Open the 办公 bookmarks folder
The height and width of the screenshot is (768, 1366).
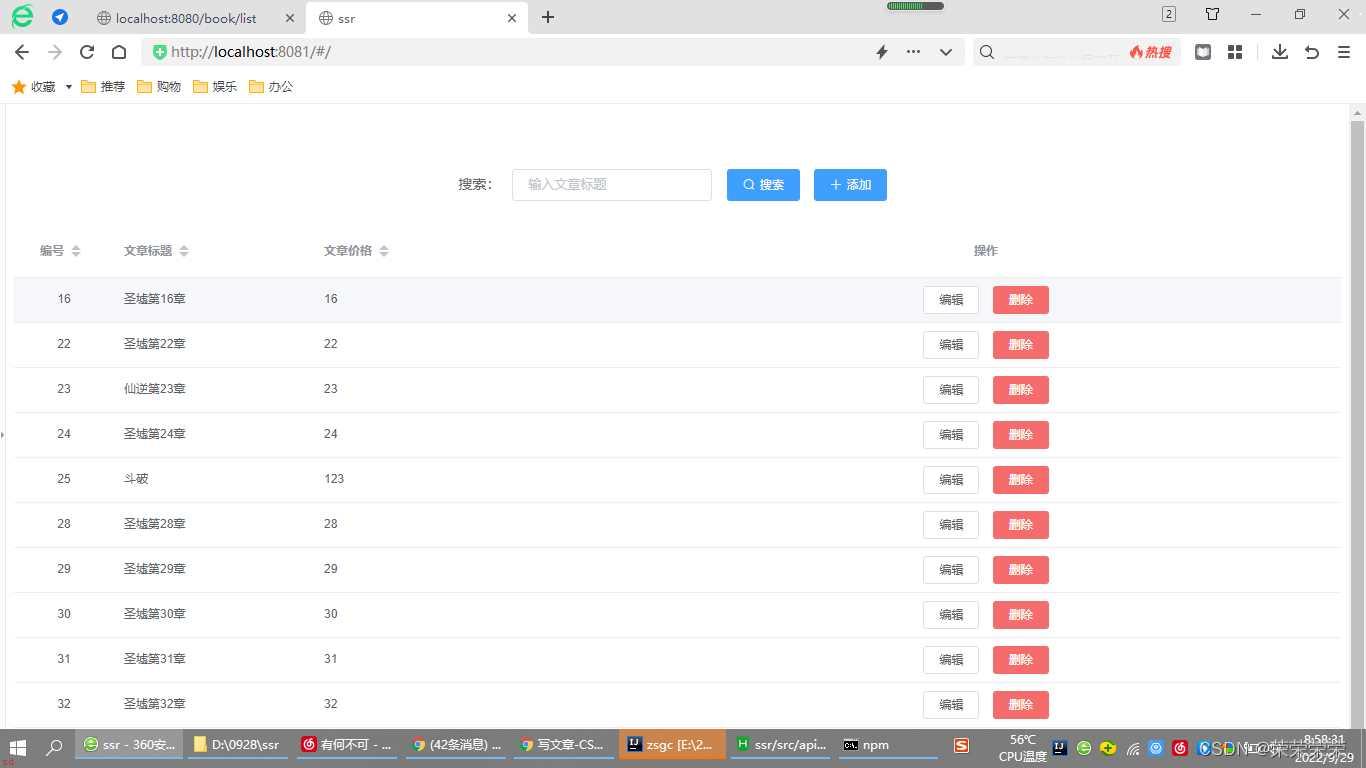click(271, 87)
